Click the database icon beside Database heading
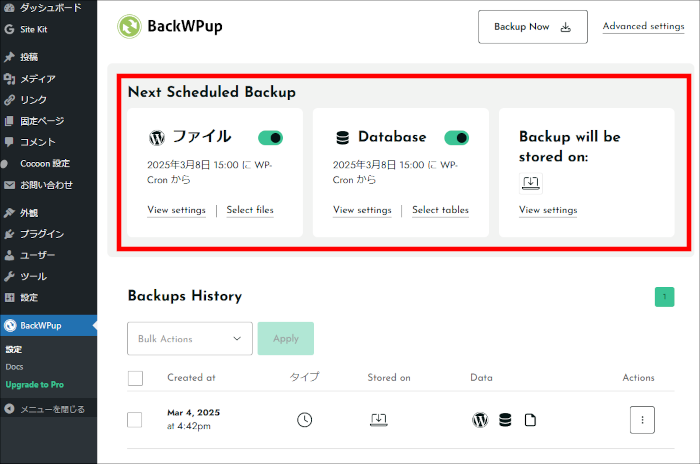Image resolution: width=700 pixels, height=464 pixels. [x=342, y=138]
